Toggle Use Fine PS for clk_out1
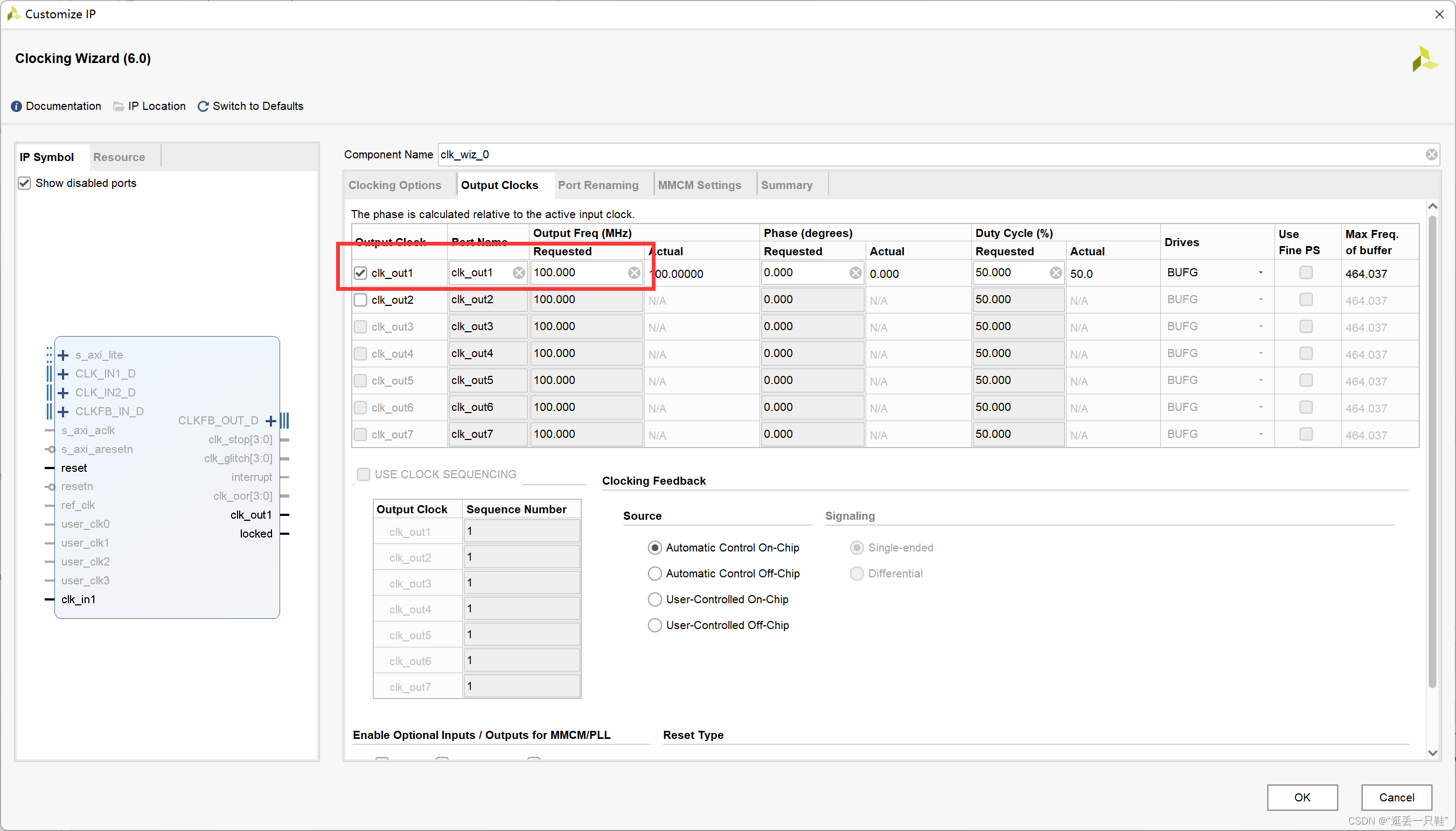Screen dimensions: 1456x831 [1305, 273]
